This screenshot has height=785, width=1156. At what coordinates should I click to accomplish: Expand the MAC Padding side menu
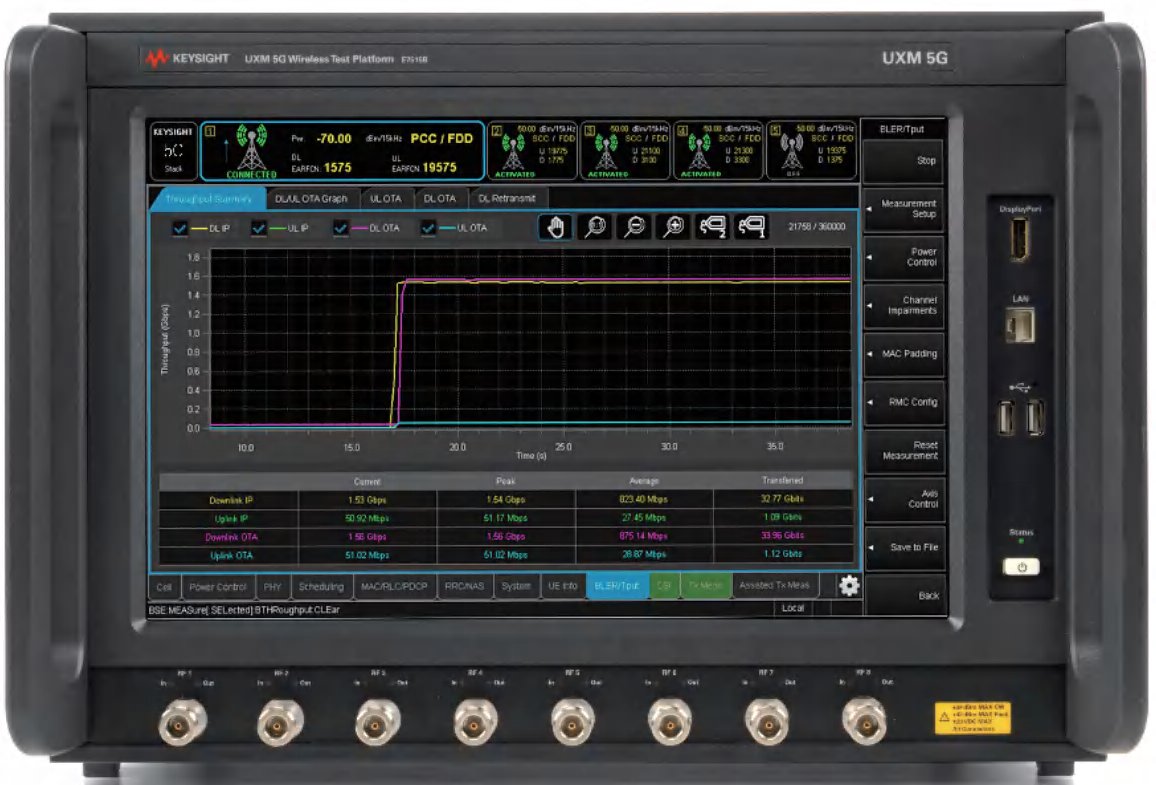[904, 354]
